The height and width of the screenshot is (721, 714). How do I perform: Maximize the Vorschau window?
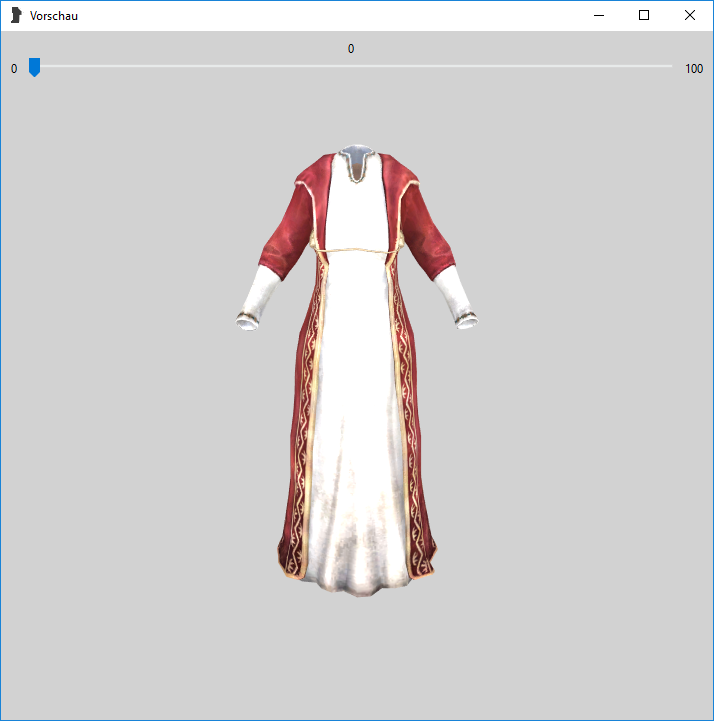coord(644,15)
